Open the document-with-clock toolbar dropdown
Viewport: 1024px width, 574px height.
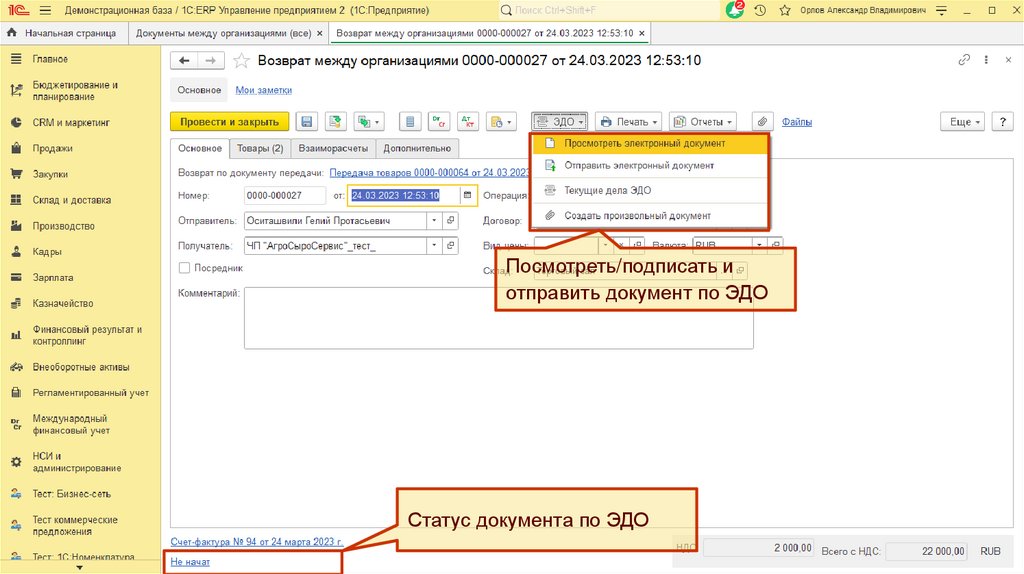(x=501, y=121)
